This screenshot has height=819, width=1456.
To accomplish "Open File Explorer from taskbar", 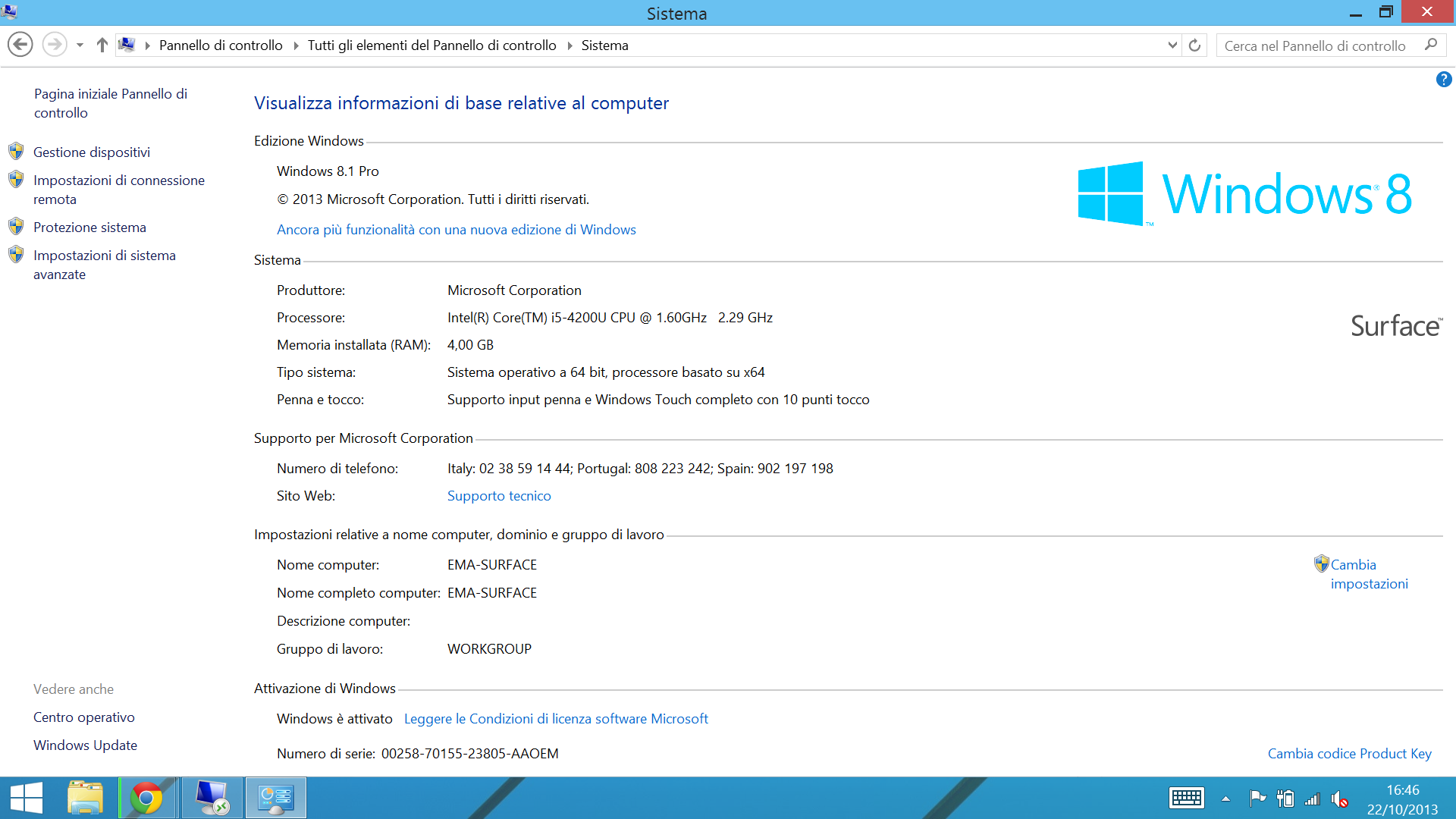I will (x=85, y=798).
